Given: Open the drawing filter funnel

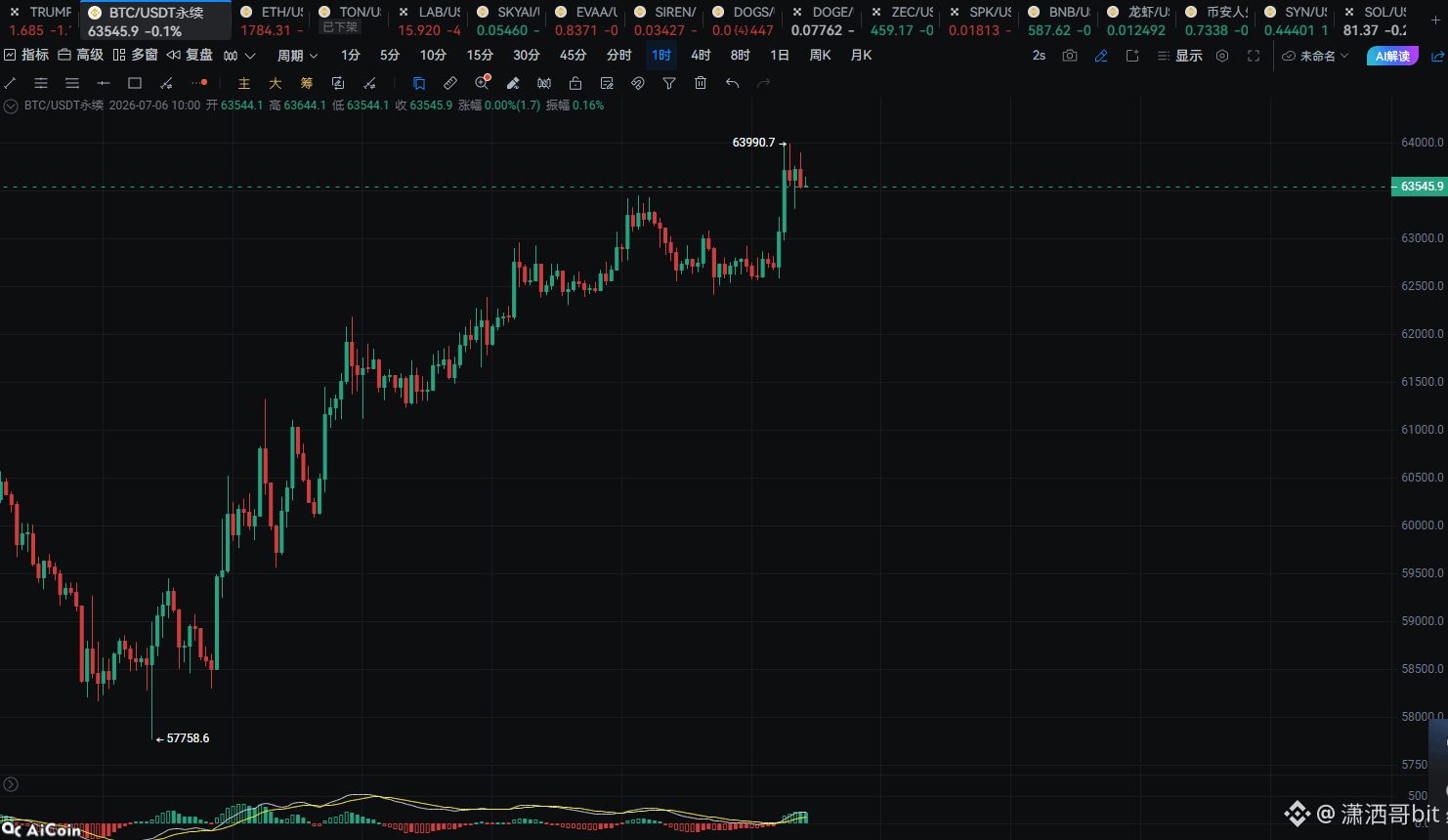Looking at the screenshot, I should 669,83.
